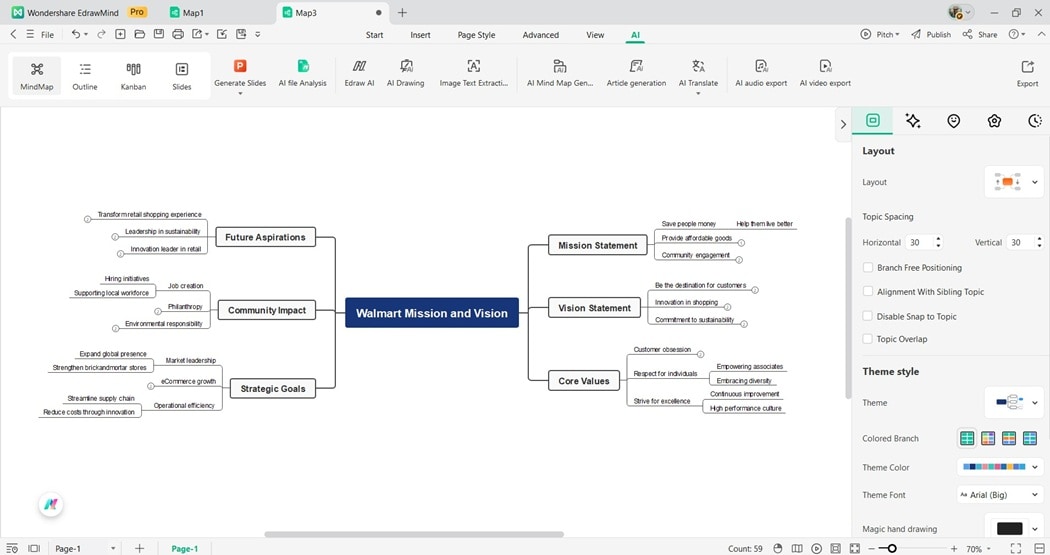Image resolution: width=1050 pixels, height=555 pixels.
Task: Open the AI sparkle panel tab
Action: [x=912, y=121]
